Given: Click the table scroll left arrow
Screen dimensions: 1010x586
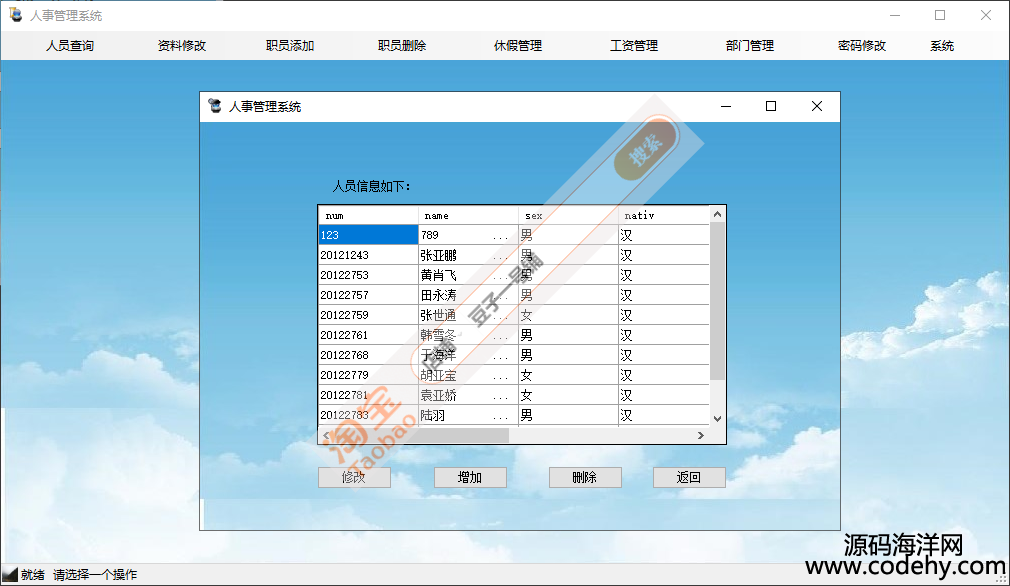Looking at the screenshot, I should tap(326, 436).
